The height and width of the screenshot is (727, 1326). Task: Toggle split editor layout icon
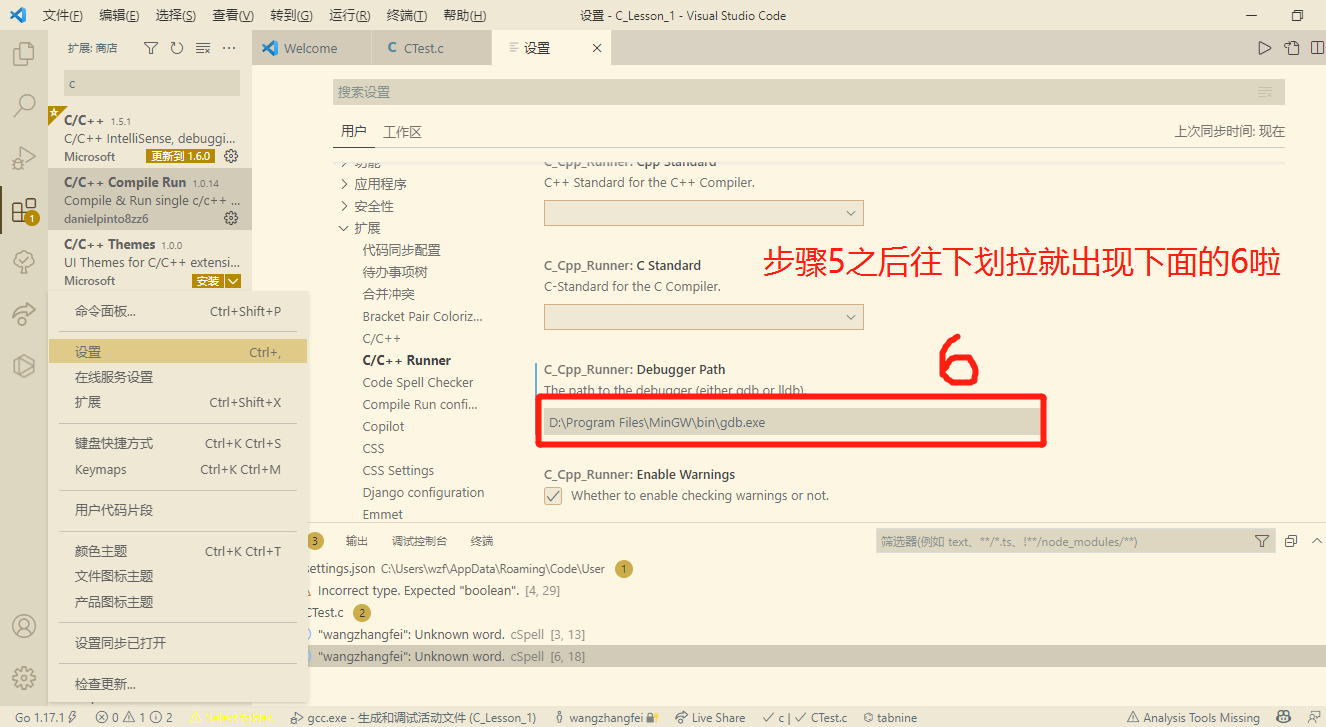(1317, 48)
